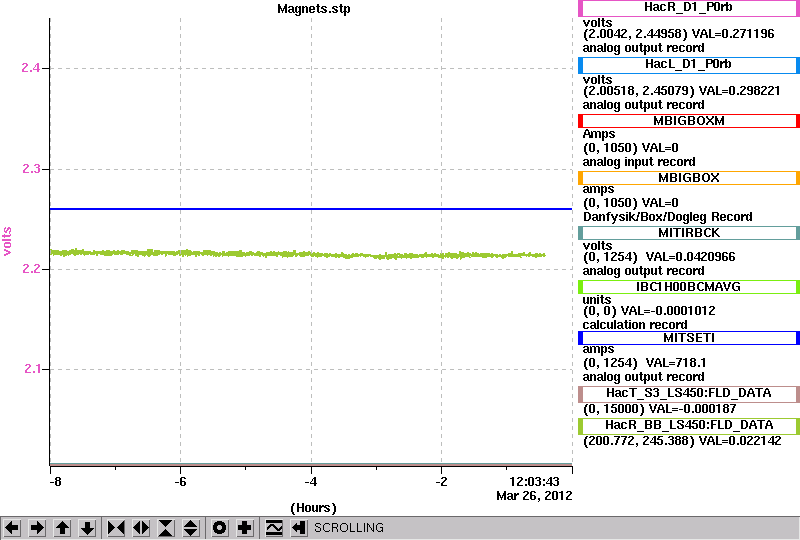Viewport: 800px width, 540px height.
Task: Pan the plot left with the left arrow
Action: 12,528
